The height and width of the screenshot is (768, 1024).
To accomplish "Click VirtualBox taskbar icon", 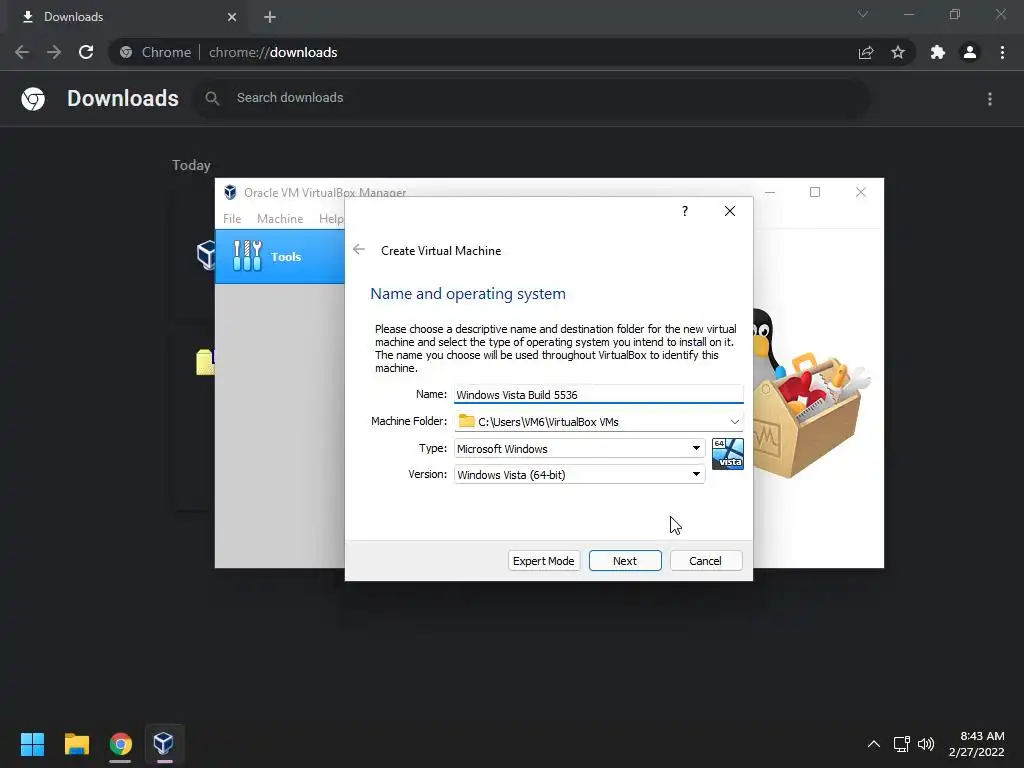I will (x=164, y=744).
